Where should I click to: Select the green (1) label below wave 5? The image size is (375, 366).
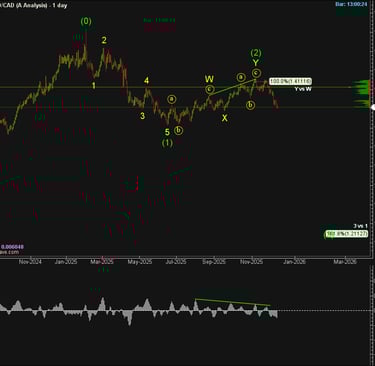click(167, 143)
